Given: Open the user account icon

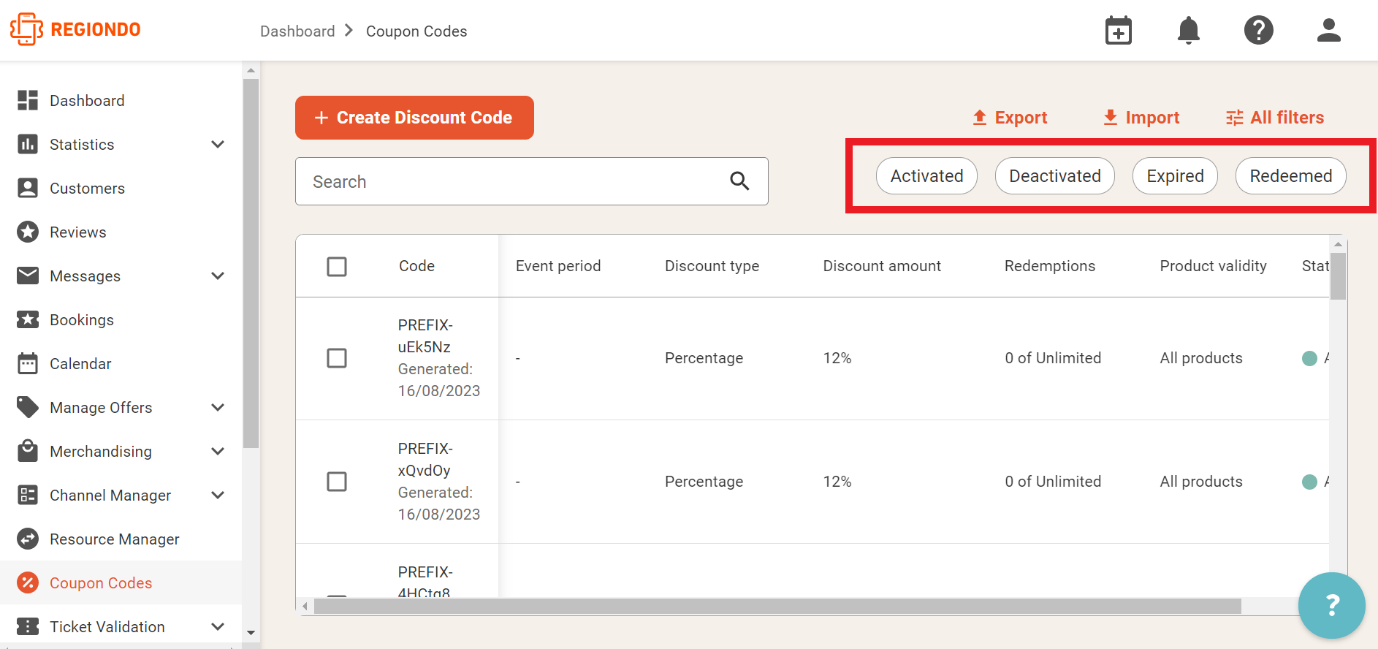Looking at the screenshot, I should point(1328,30).
